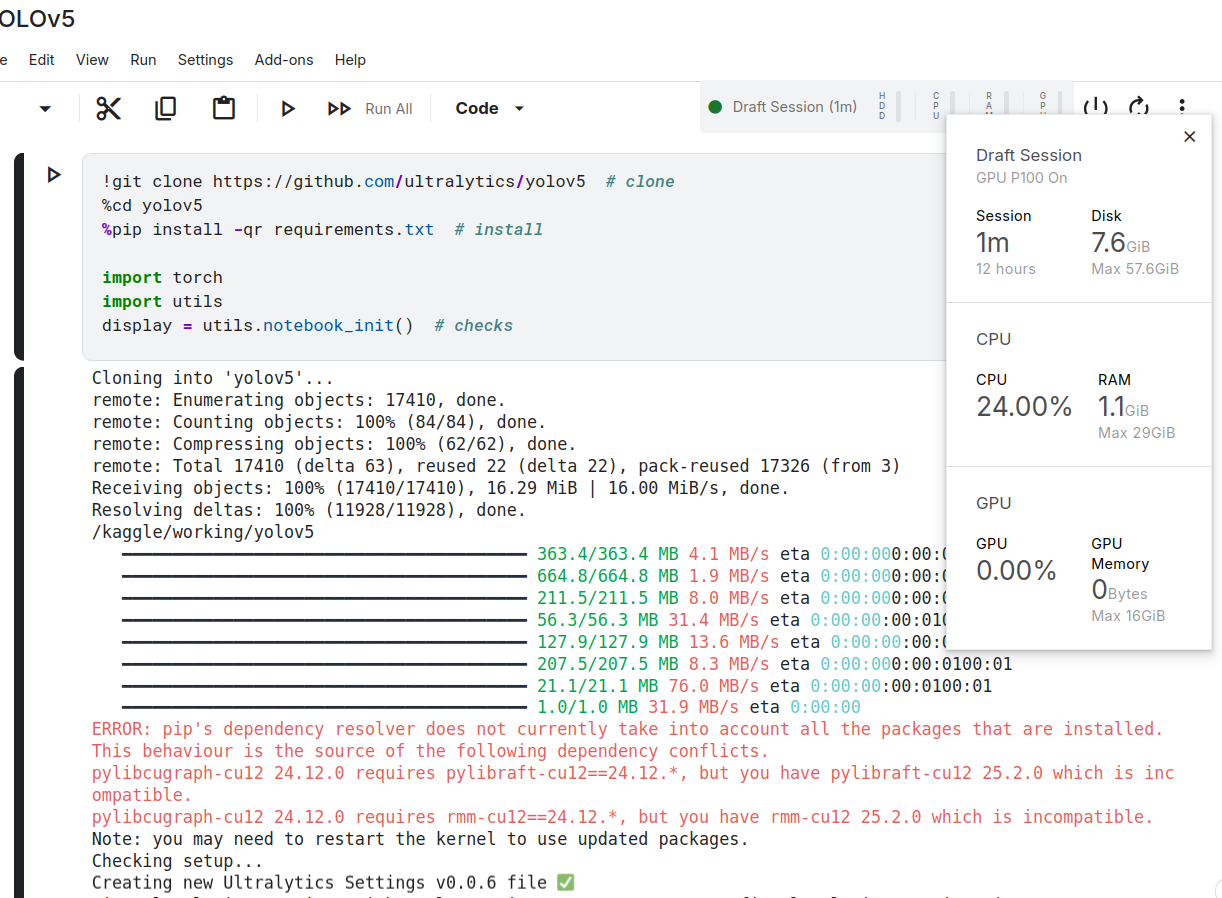Click the '363.4/363.4 MB' download progress line
Screen dimensions: 1222x898
tap(533, 554)
